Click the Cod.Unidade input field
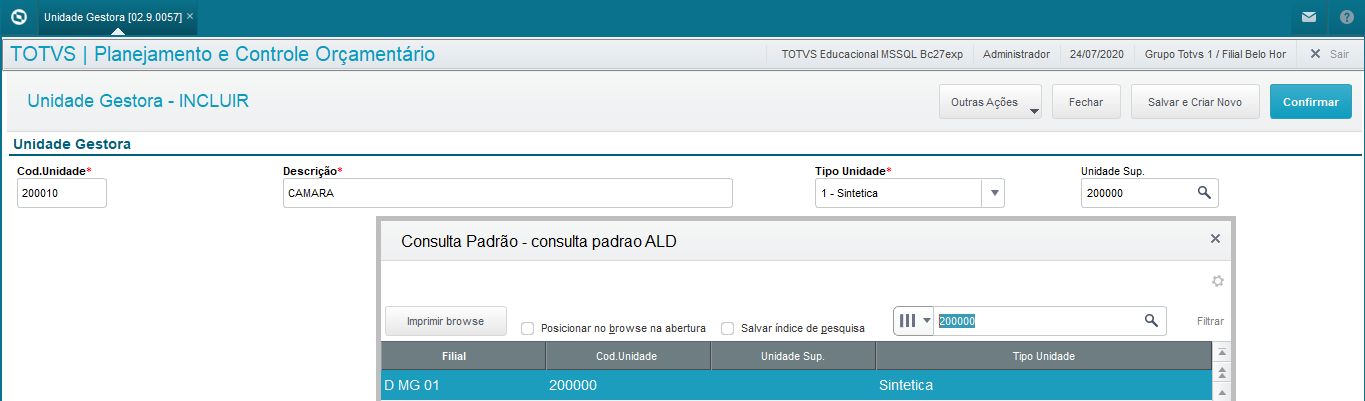 62,193
